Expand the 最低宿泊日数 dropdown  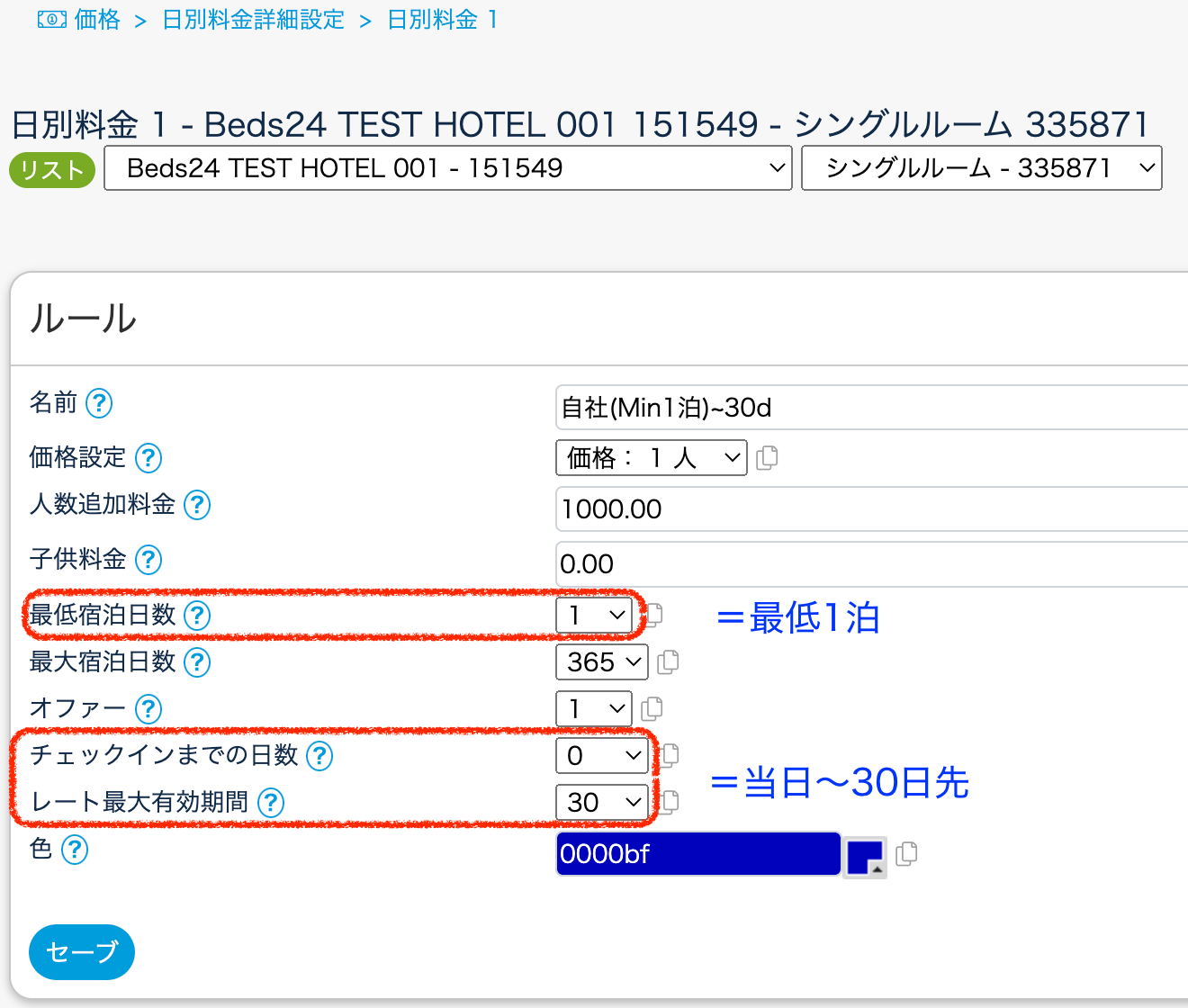594,616
